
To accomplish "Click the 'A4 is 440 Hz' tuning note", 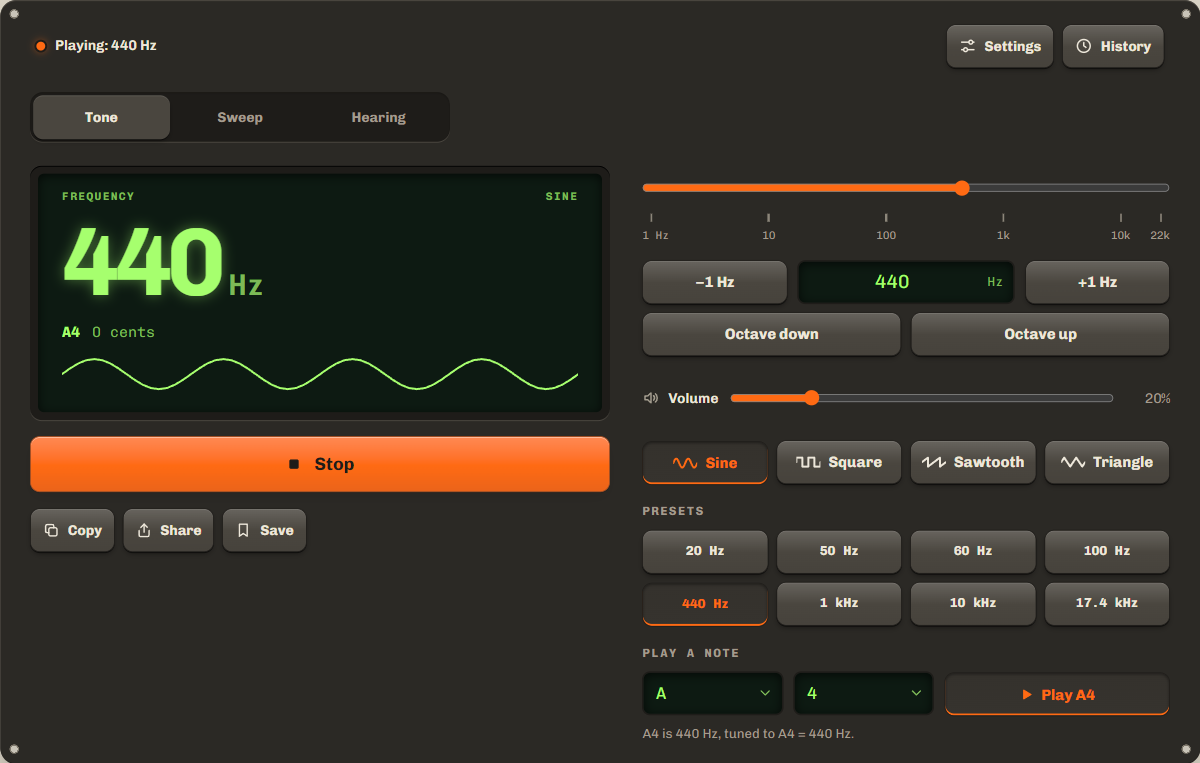I will 748,734.
